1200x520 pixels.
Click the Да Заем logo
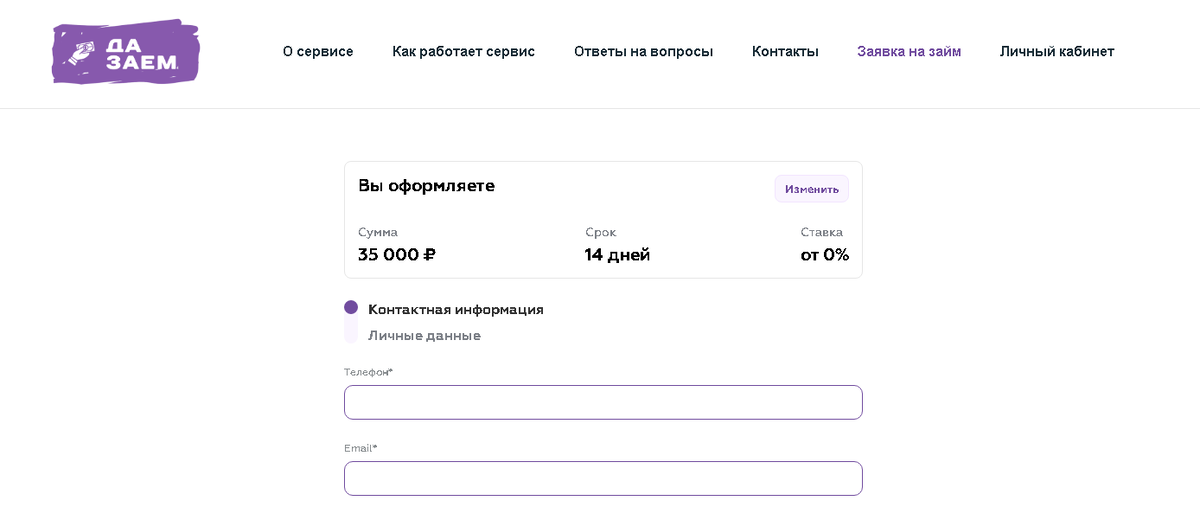[x=125, y=51]
